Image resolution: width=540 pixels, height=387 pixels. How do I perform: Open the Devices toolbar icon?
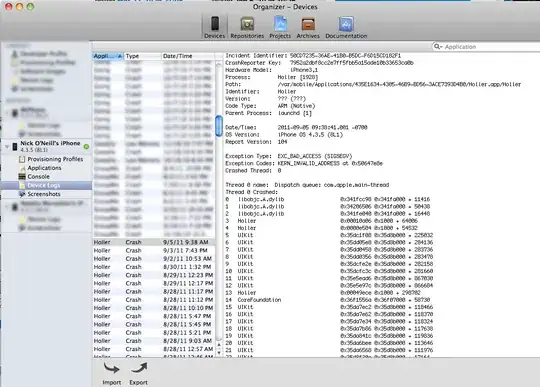click(215, 24)
